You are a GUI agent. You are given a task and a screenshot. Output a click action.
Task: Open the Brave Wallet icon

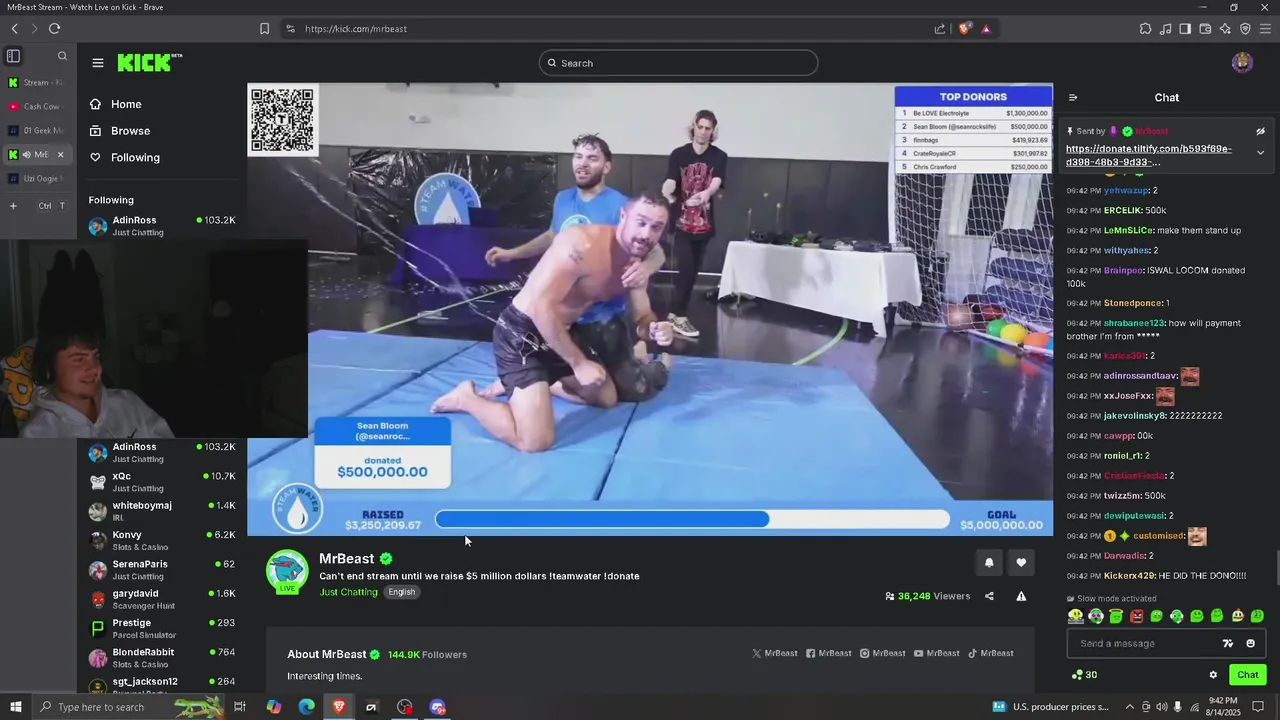tap(1205, 29)
